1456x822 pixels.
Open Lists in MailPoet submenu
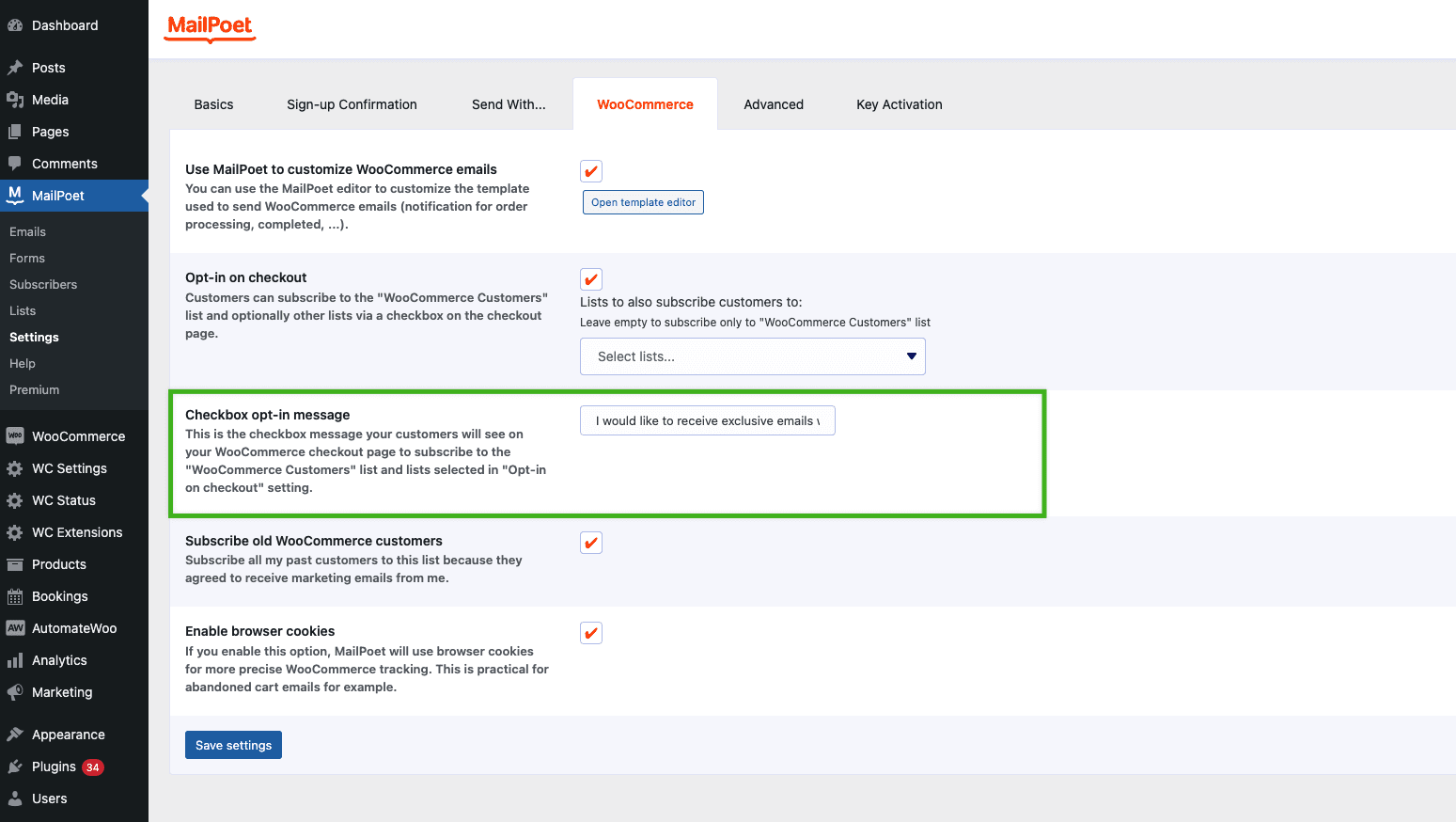[x=23, y=310]
